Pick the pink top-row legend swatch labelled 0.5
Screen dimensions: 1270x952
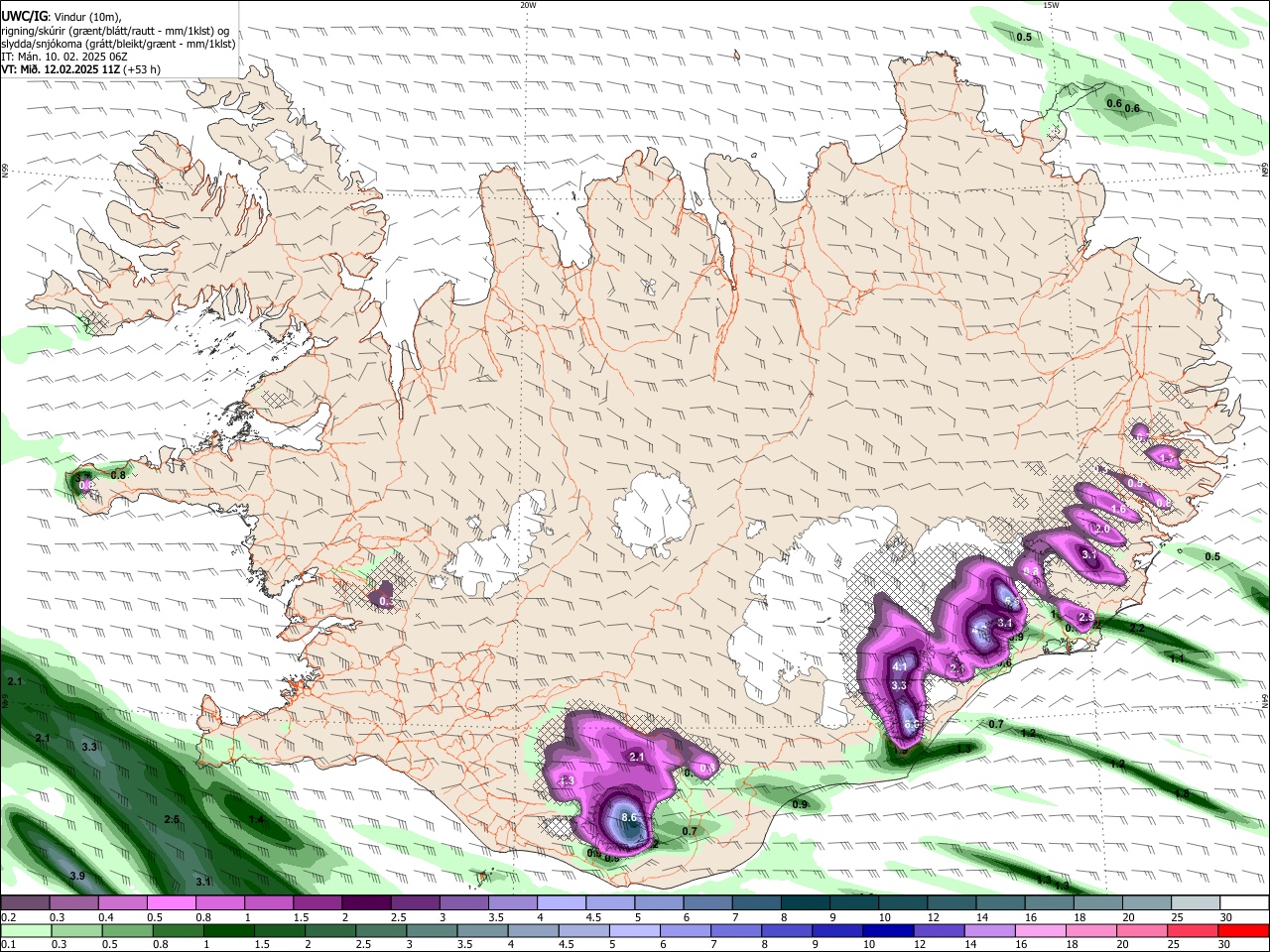pyautogui.click(x=171, y=903)
